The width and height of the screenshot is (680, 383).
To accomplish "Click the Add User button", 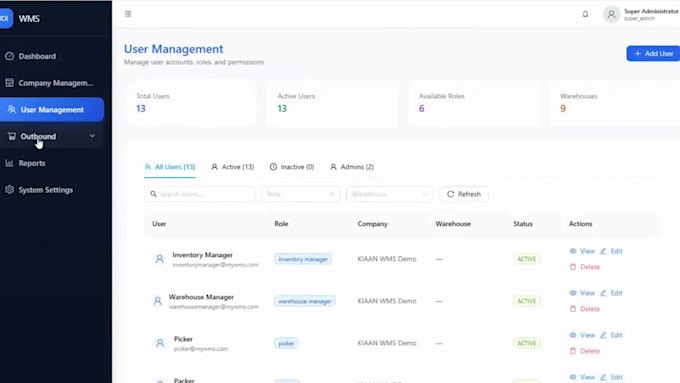I will 653,53.
